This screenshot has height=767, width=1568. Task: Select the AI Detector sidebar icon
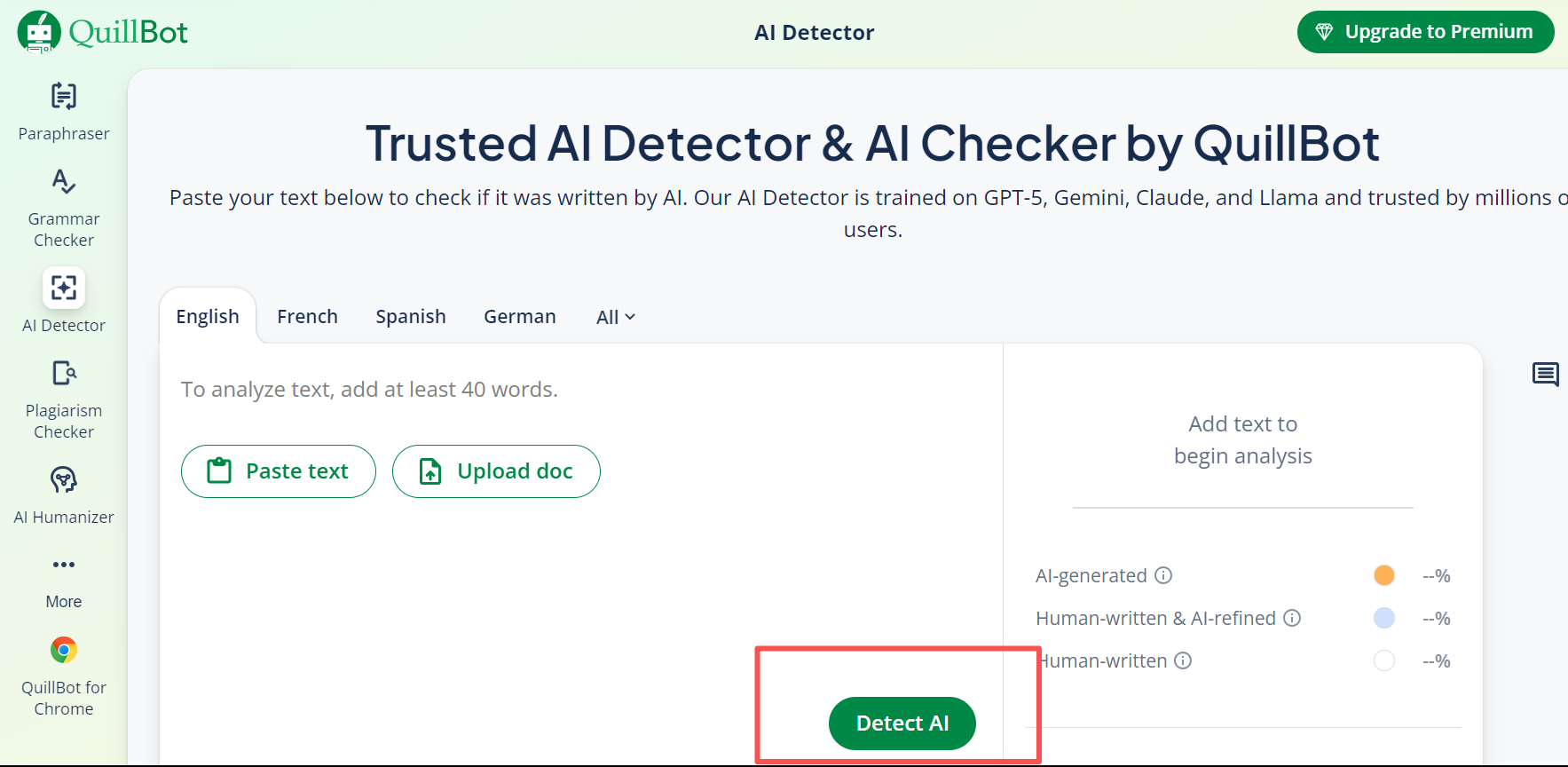pyautogui.click(x=64, y=288)
